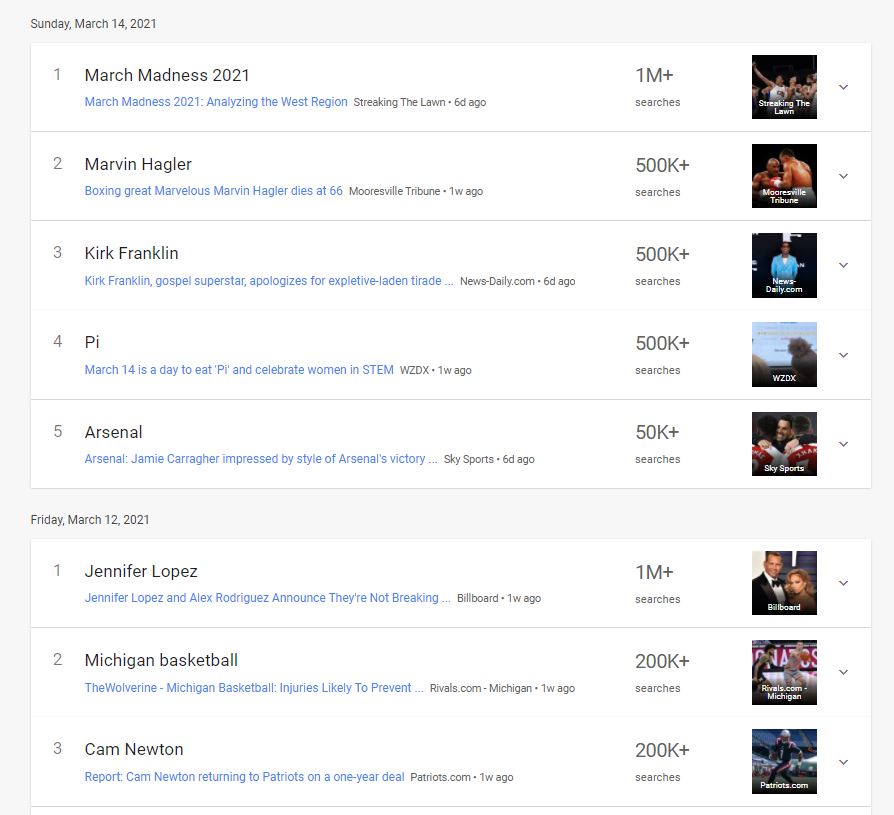Select the 'Arsenal' trend title

pyautogui.click(x=113, y=432)
